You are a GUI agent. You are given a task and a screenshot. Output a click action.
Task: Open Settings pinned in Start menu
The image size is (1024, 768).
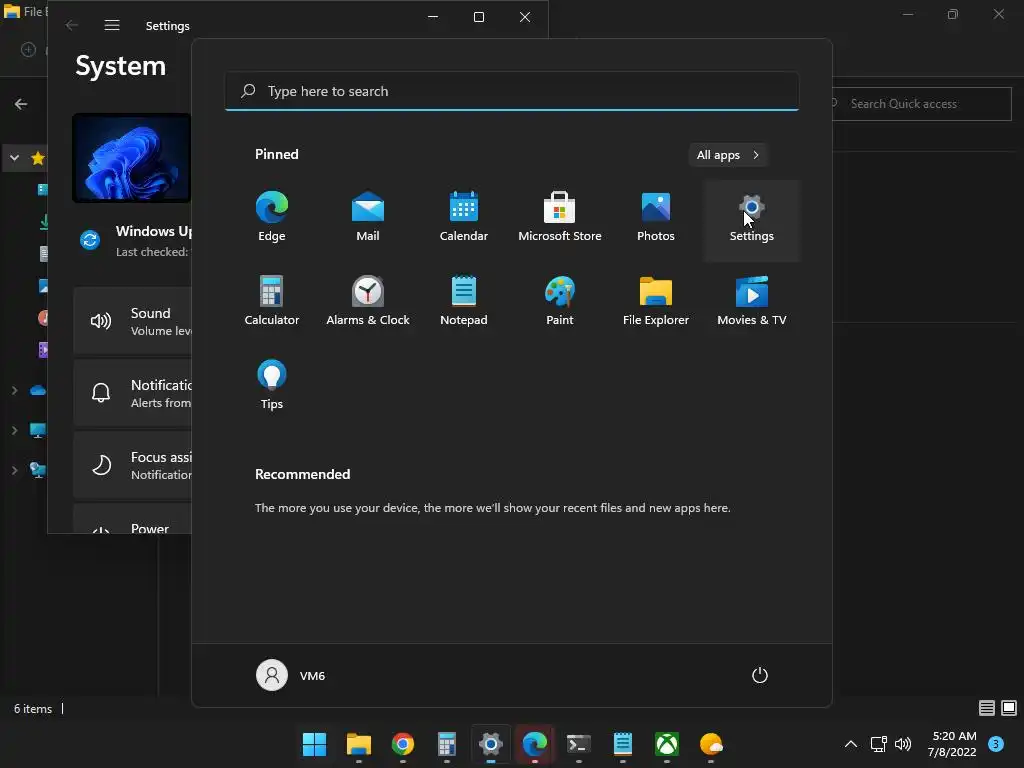point(752,221)
